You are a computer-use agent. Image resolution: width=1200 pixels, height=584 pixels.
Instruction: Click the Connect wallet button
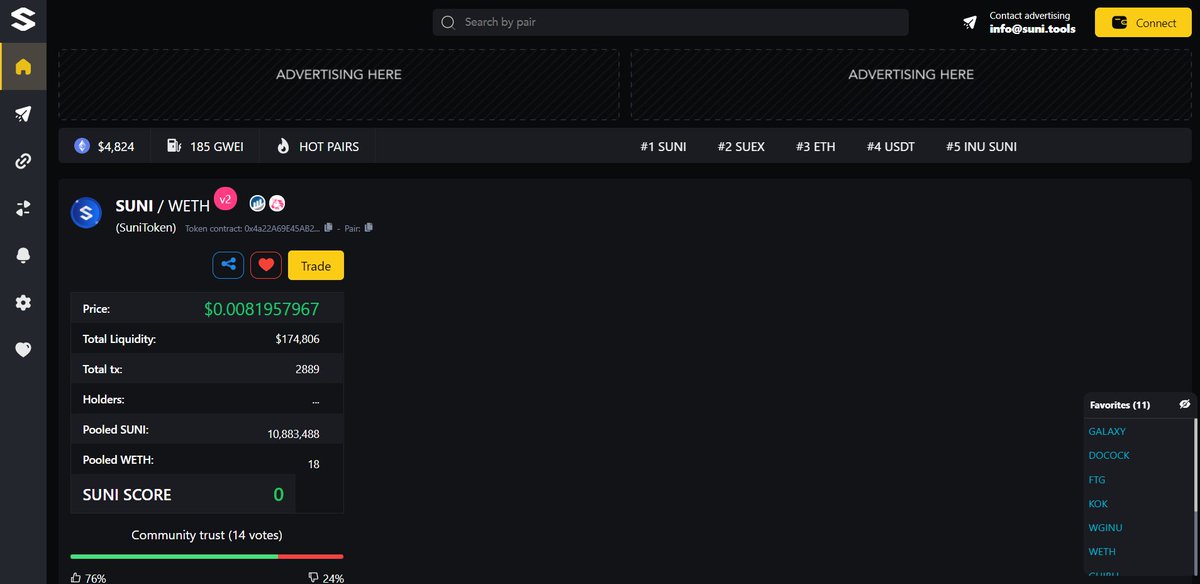click(x=1143, y=22)
